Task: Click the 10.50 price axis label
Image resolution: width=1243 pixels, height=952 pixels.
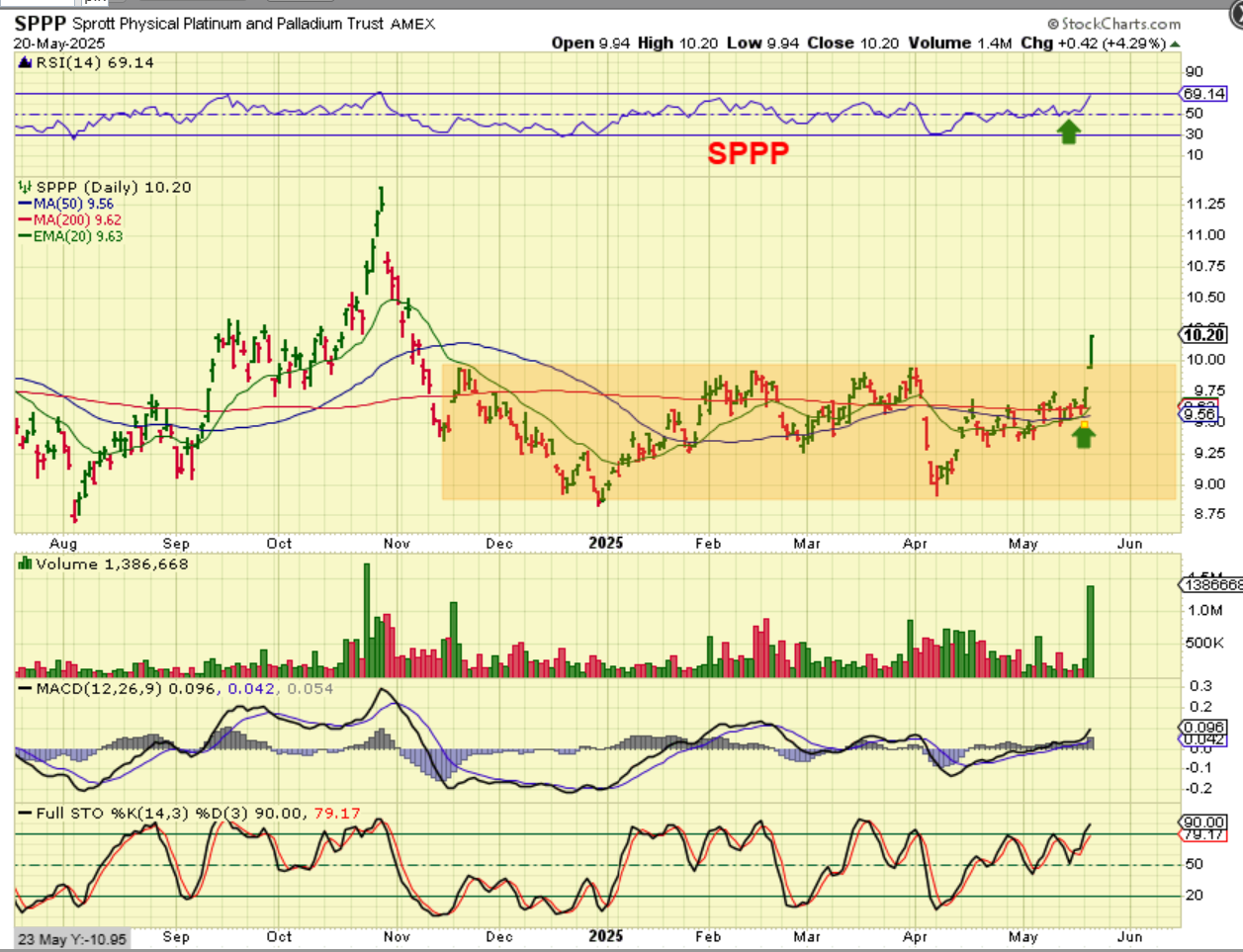Action: 1205,298
